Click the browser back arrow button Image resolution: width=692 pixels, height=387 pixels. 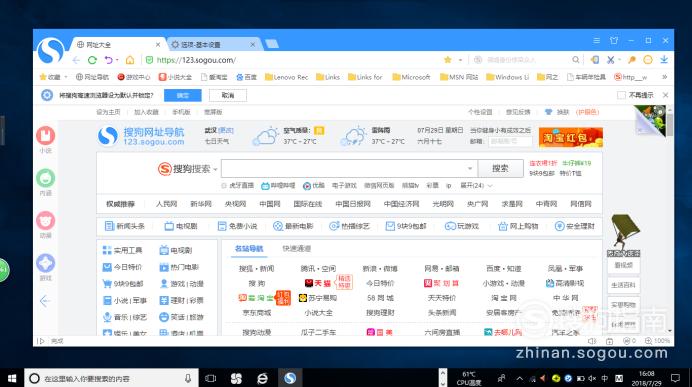(x=76, y=60)
